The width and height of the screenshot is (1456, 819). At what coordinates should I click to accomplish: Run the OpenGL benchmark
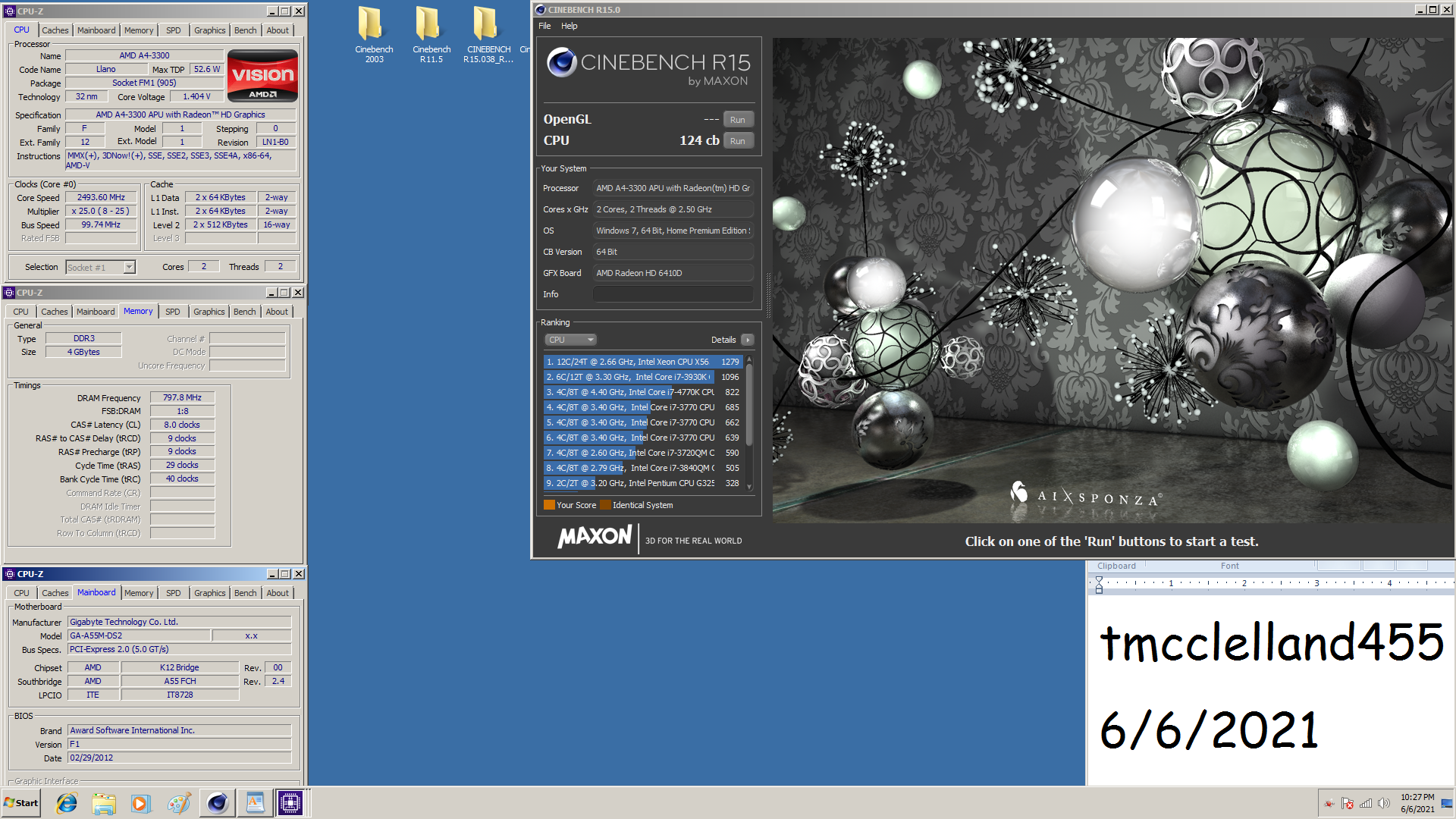[738, 120]
